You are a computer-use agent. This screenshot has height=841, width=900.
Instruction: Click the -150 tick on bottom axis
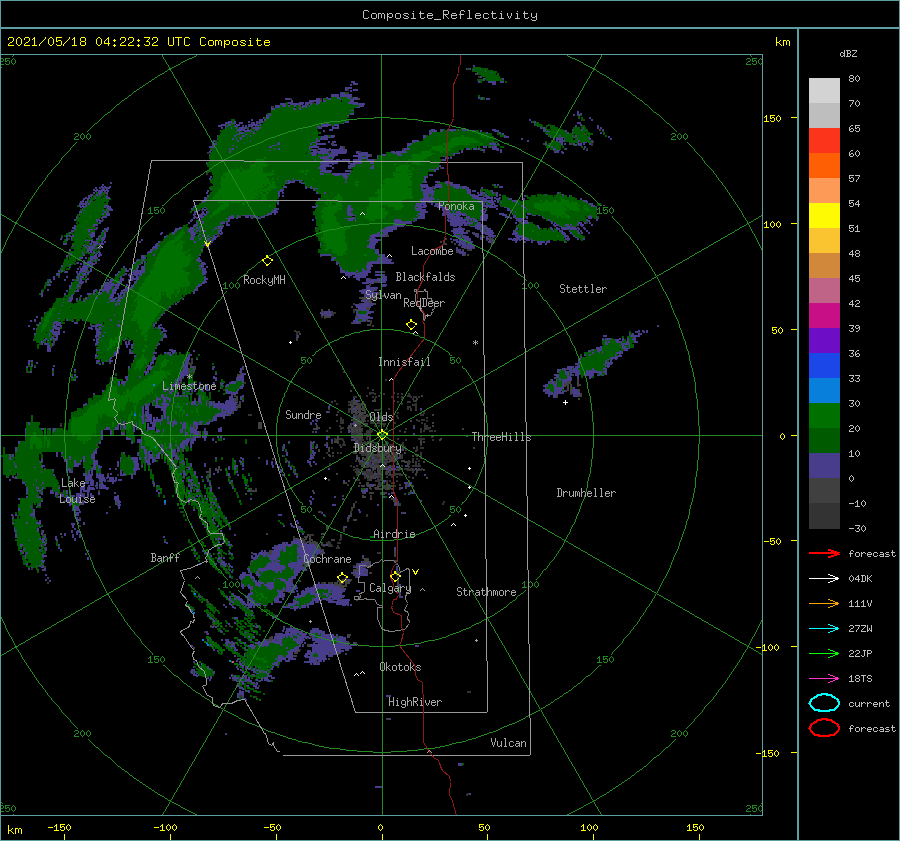pyautogui.click(x=59, y=828)
